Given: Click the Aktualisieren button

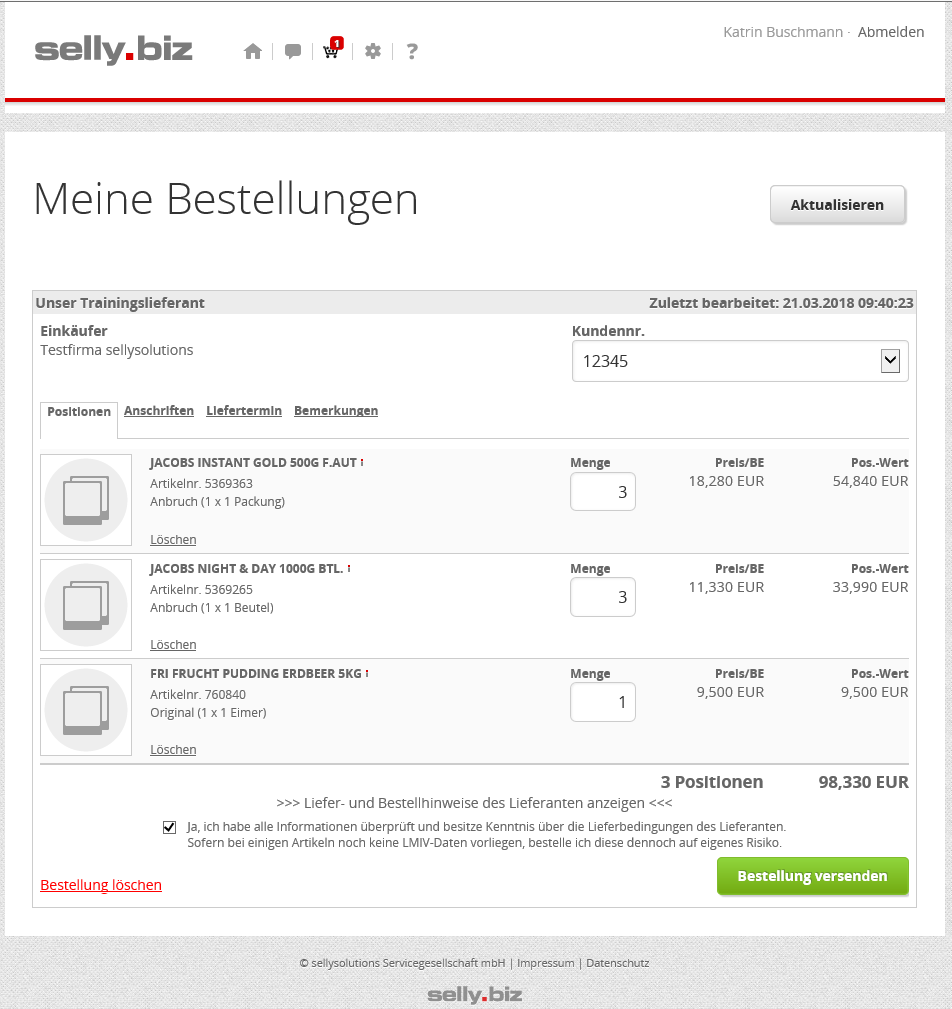Looking at the screenshot, I should 837,205.
